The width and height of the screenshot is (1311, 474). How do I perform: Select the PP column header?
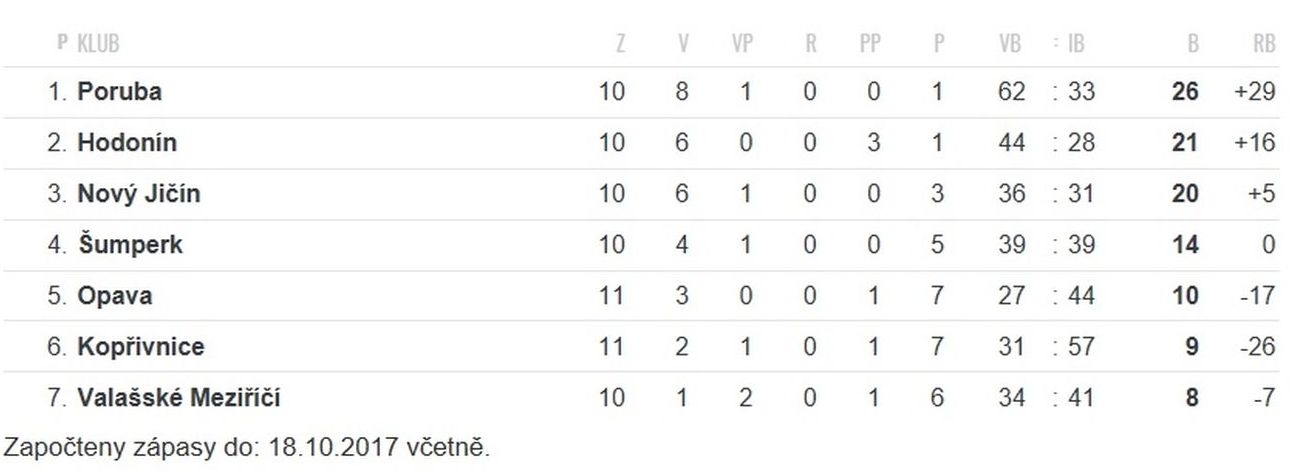click(870, 43)
